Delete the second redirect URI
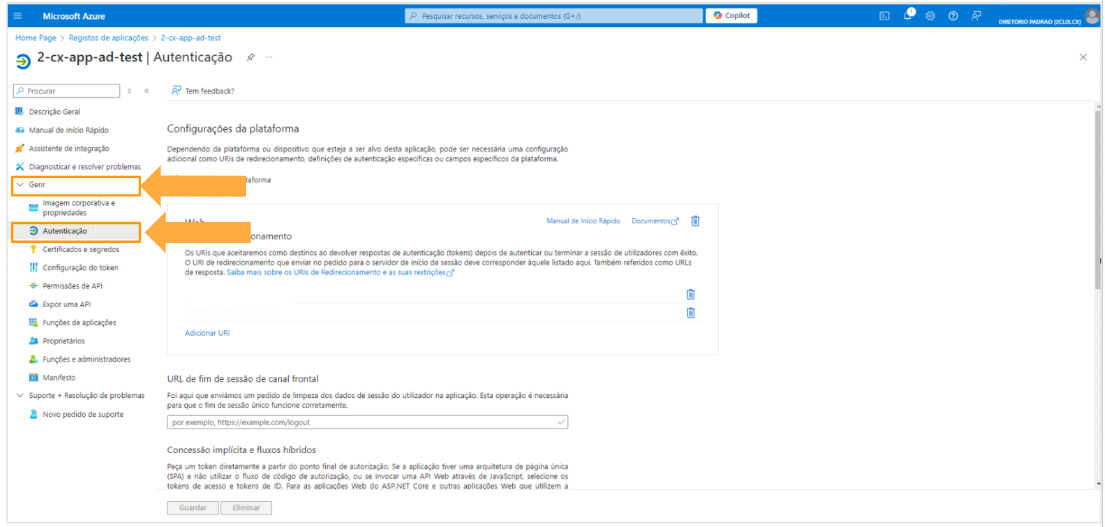 690,313
